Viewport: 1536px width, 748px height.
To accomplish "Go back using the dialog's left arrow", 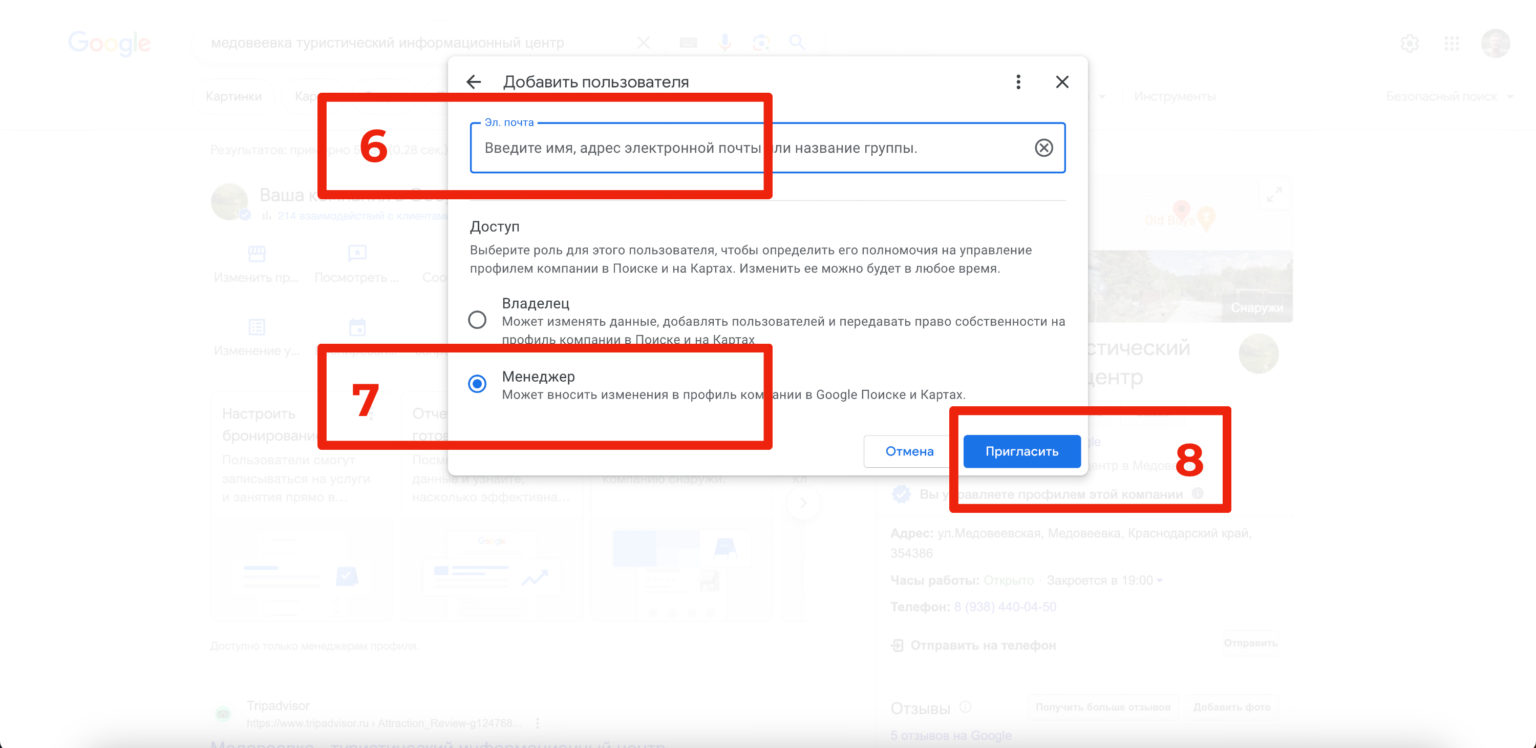I will pyautogui.click(x=474, y=82).
